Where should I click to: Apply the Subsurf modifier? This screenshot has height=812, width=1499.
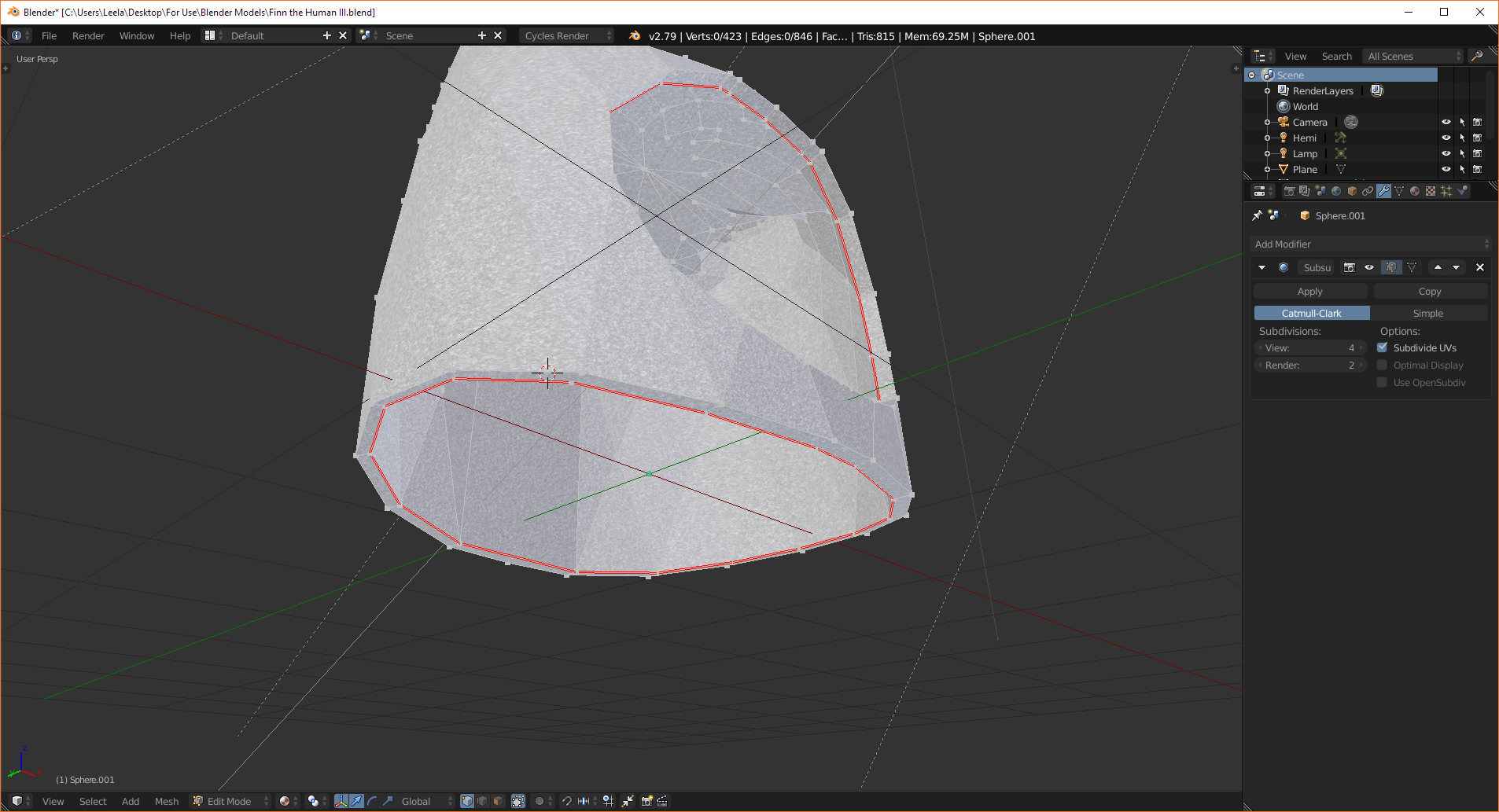coord(1310,291)
